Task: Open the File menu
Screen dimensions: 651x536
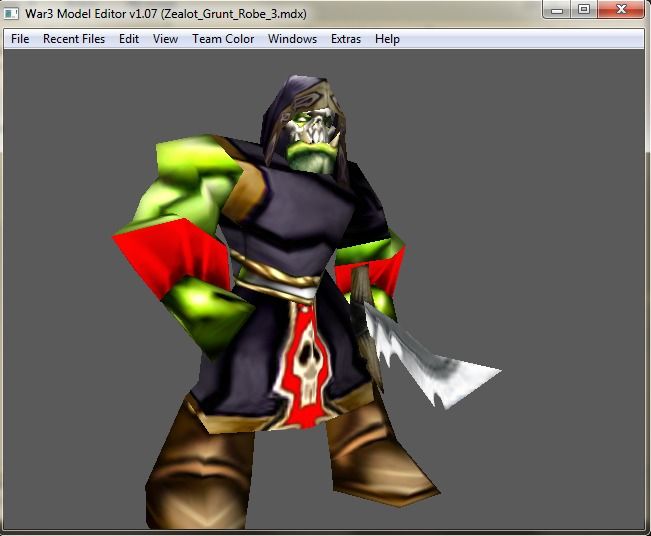Action: point(20,39)
